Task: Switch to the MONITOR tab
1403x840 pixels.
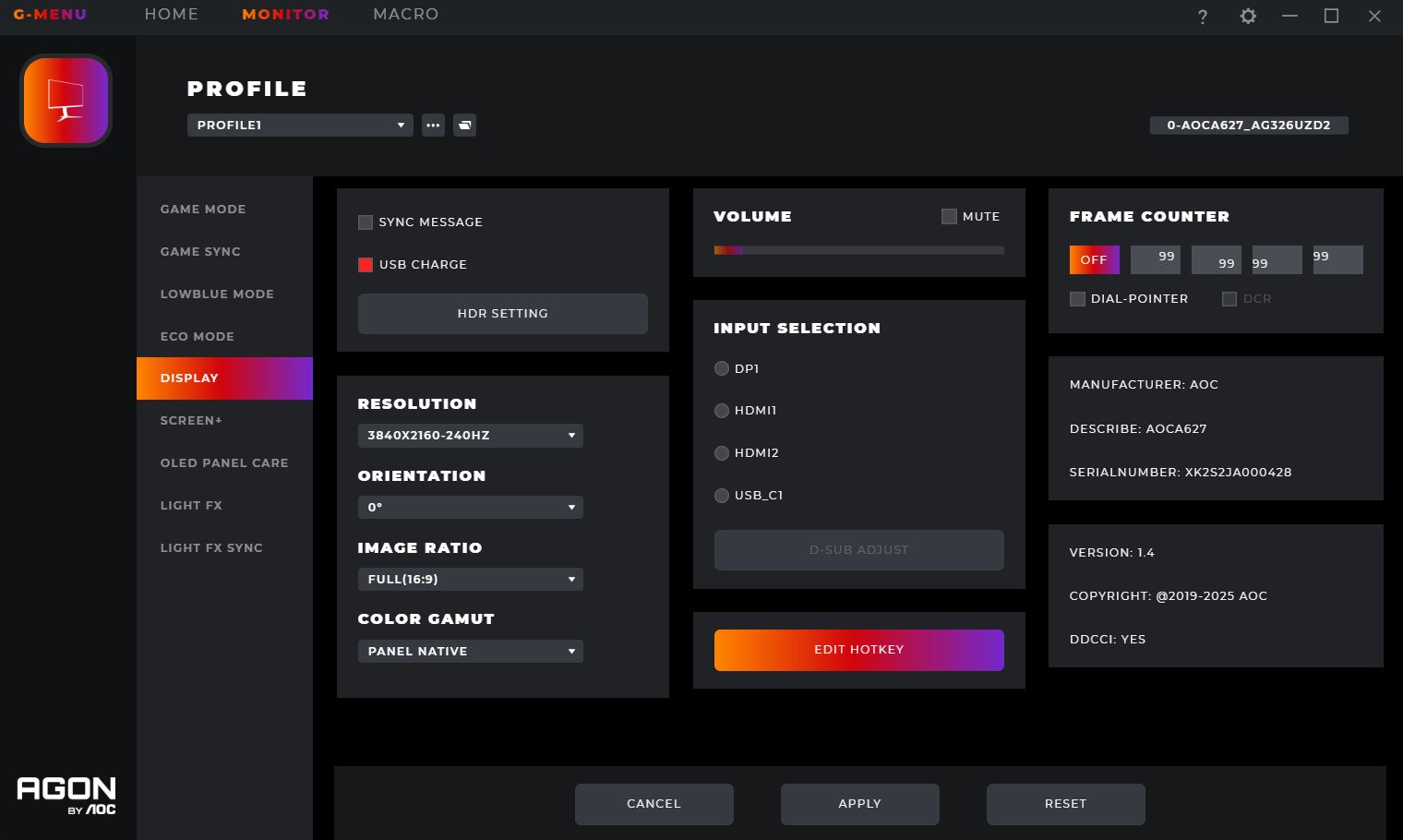Action: click(285, 14)
